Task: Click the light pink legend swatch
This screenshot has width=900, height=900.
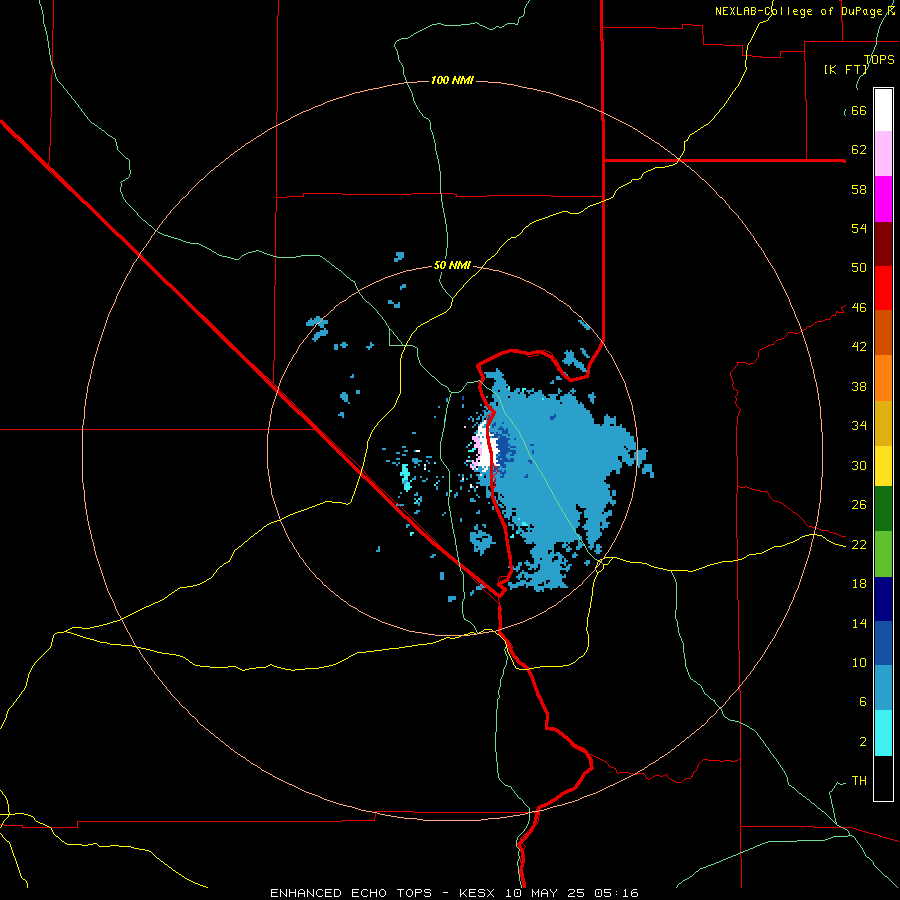Action: click(x=883, y=154)
